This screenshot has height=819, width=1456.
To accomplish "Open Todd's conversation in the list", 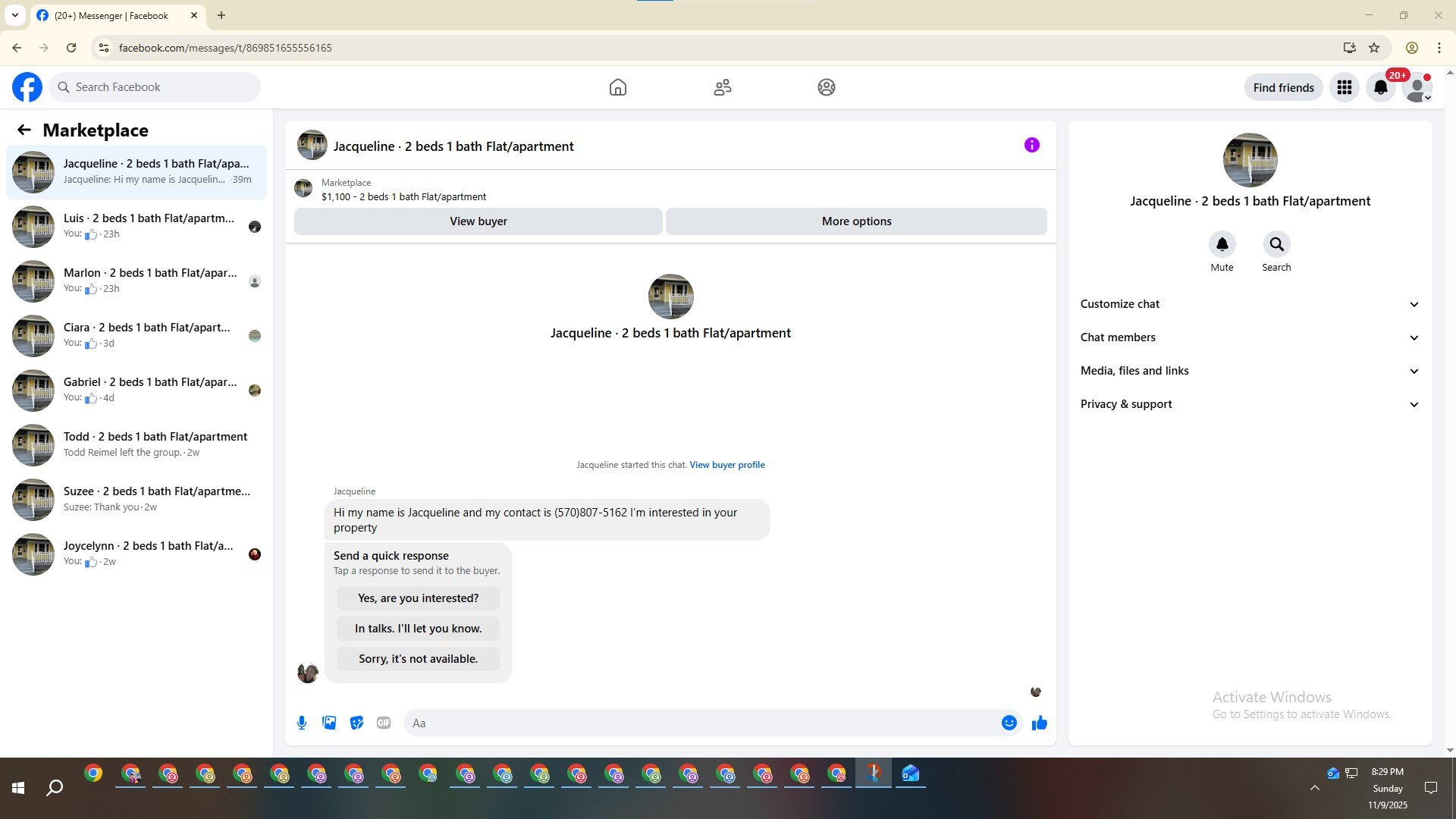I will pyautogui.click(x=136, y=445).
